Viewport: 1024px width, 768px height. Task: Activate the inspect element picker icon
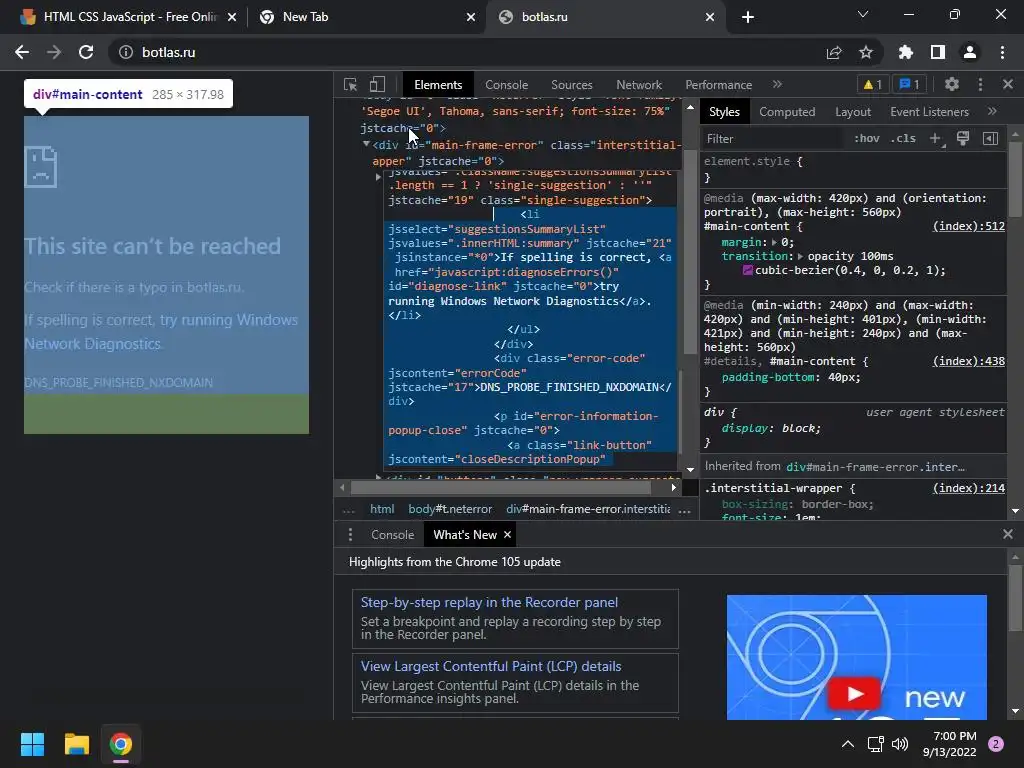[351, 84]
